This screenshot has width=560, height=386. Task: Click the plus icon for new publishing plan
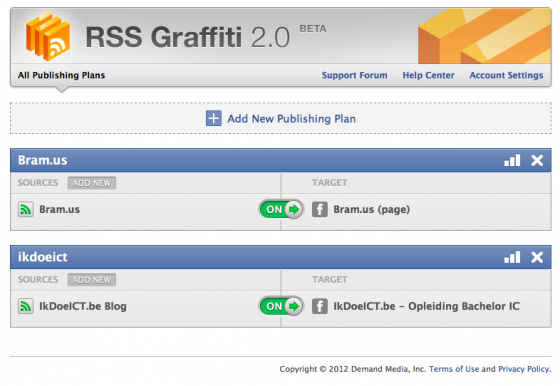pos(214,118)
